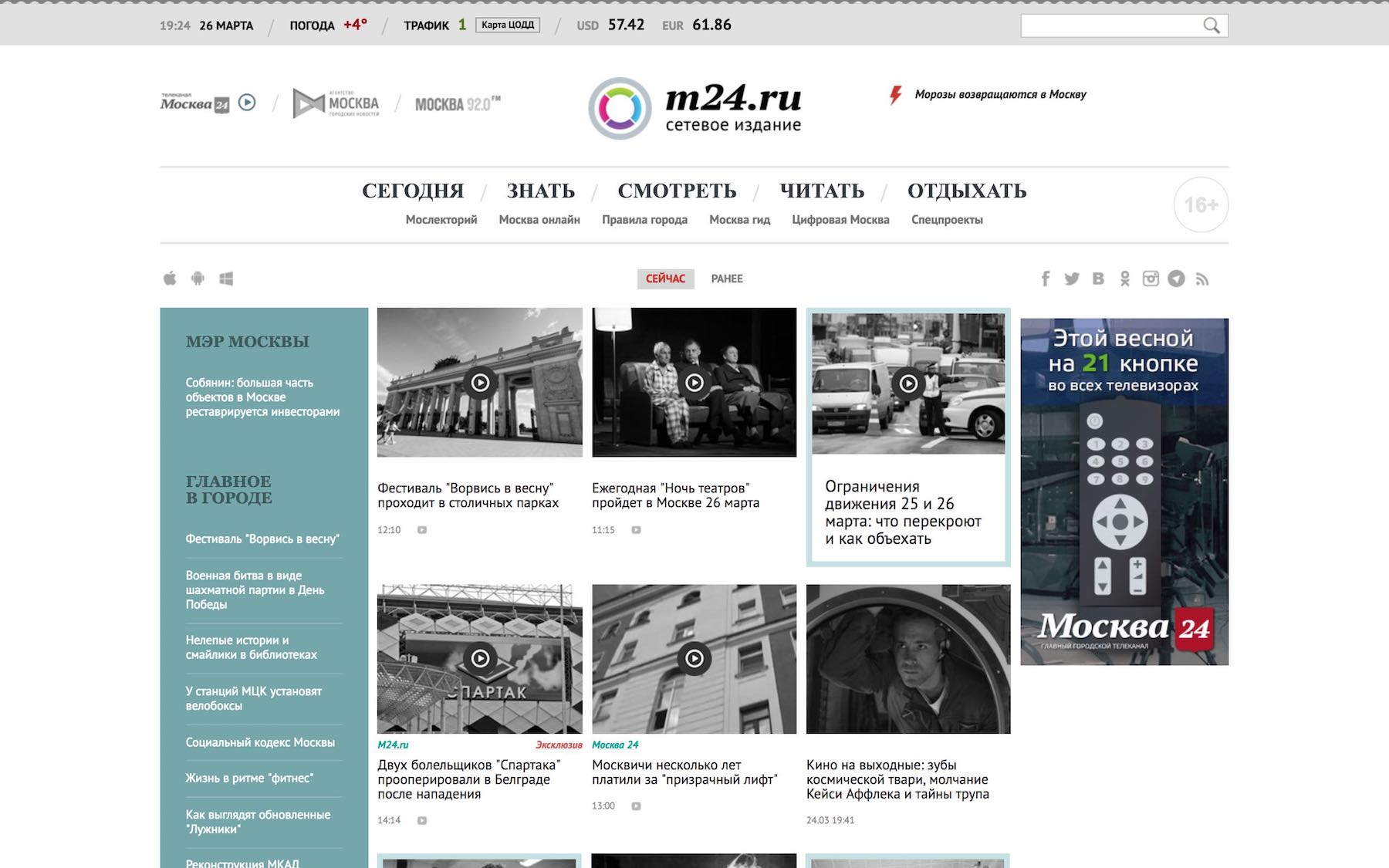
Task: Open the Twitter social link
Action: click(x=1072, y=279)
